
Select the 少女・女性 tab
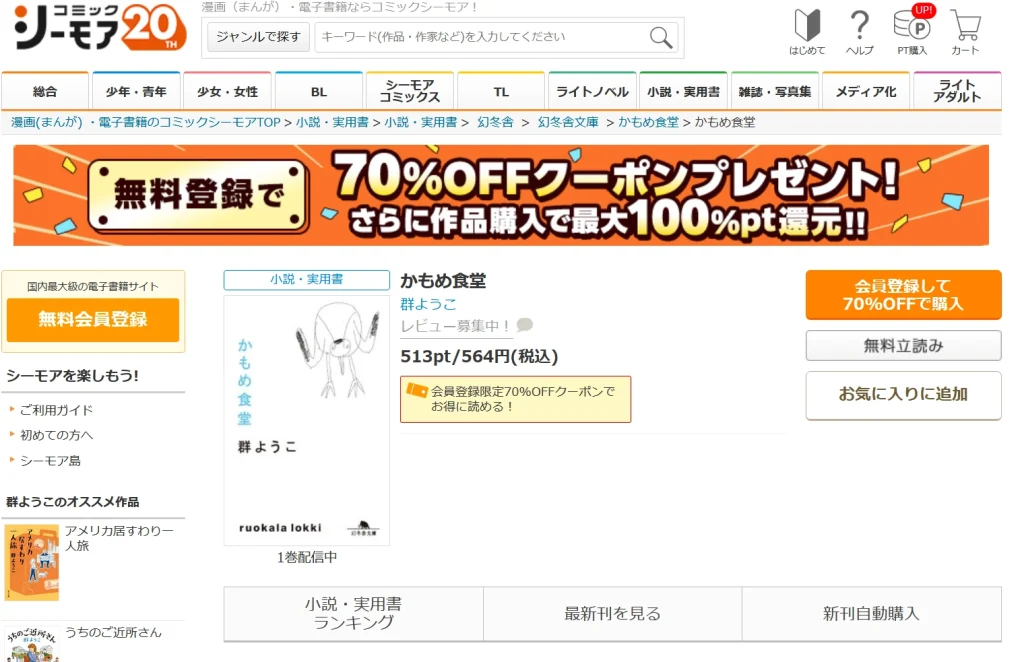(227, 91)
